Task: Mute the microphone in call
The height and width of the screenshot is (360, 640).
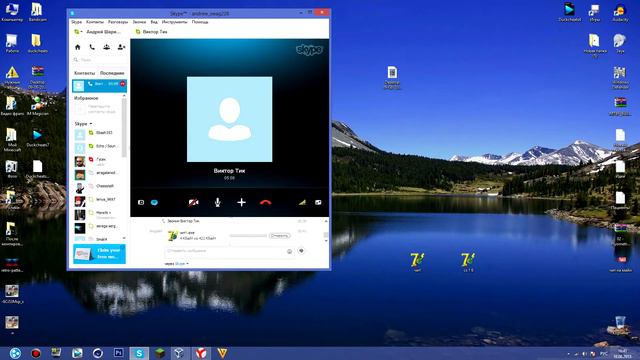Action: [218, 202]
